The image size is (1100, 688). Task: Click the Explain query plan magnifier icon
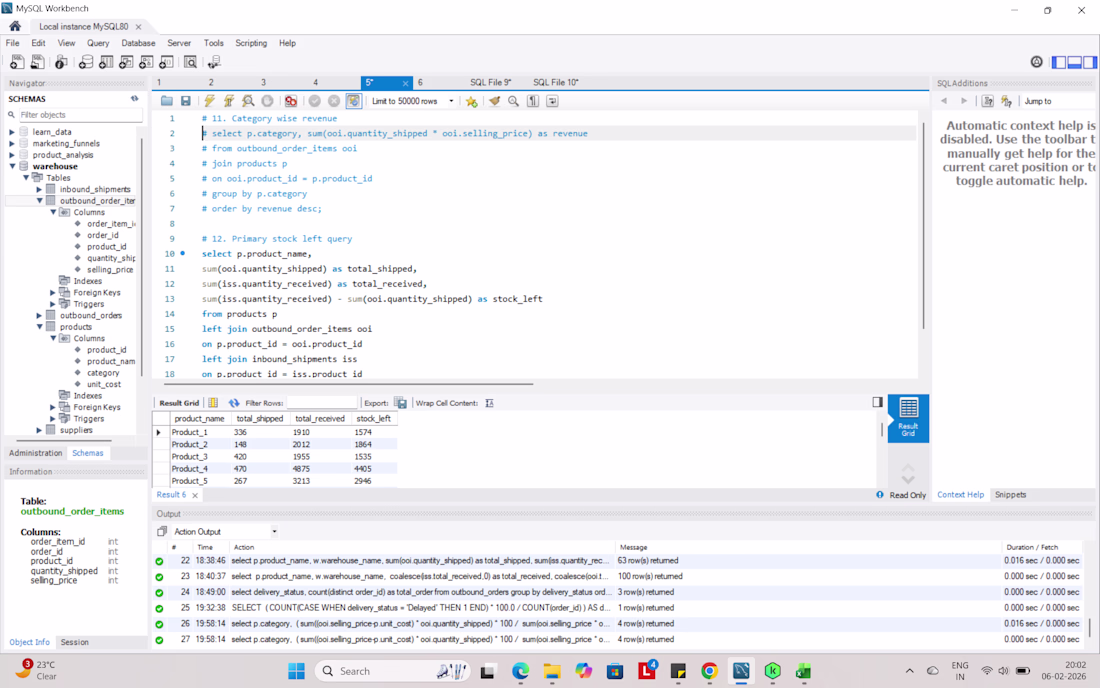coord(248,101)
